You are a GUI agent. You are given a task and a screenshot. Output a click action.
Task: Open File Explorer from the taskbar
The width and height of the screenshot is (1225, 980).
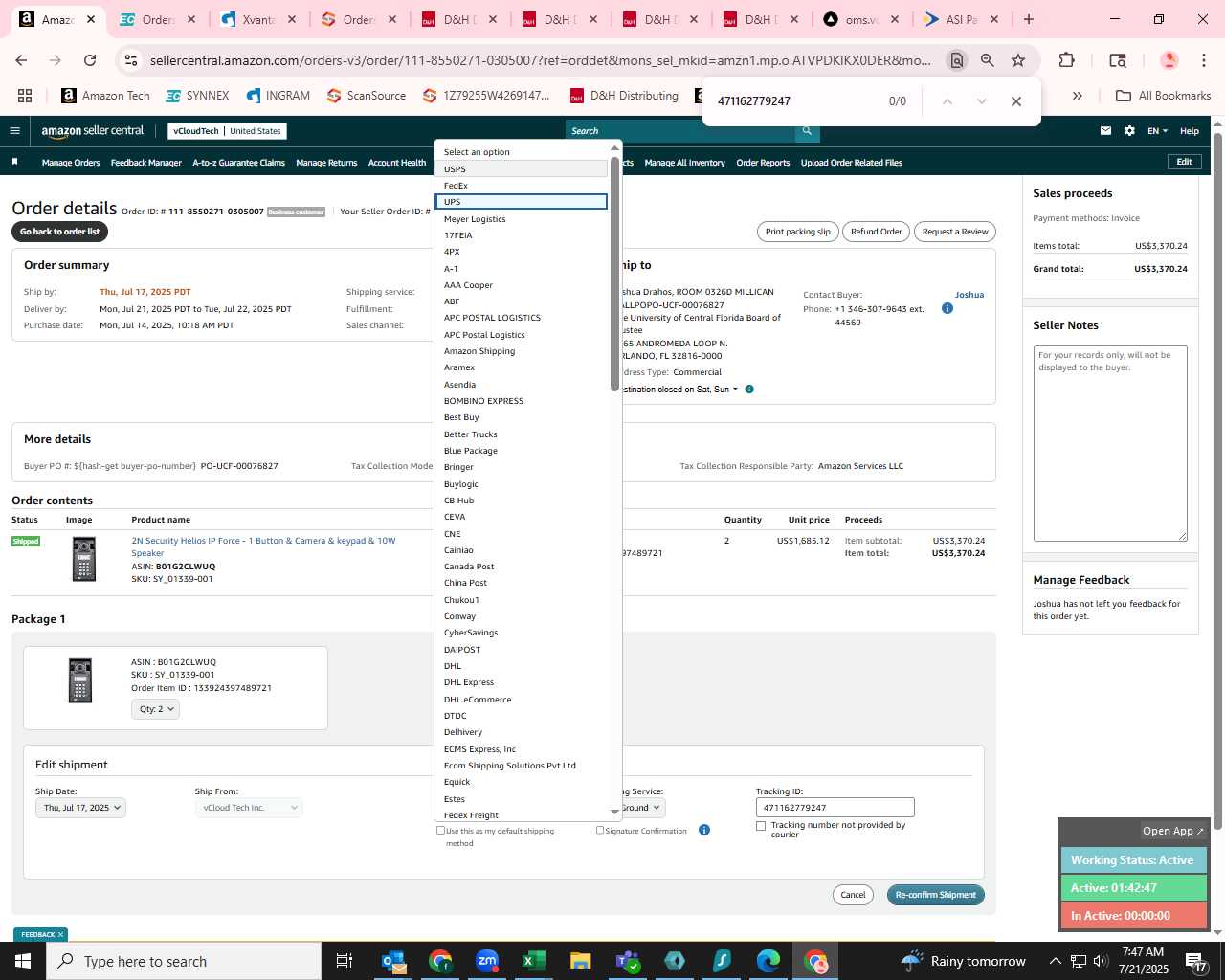point(580,961)
